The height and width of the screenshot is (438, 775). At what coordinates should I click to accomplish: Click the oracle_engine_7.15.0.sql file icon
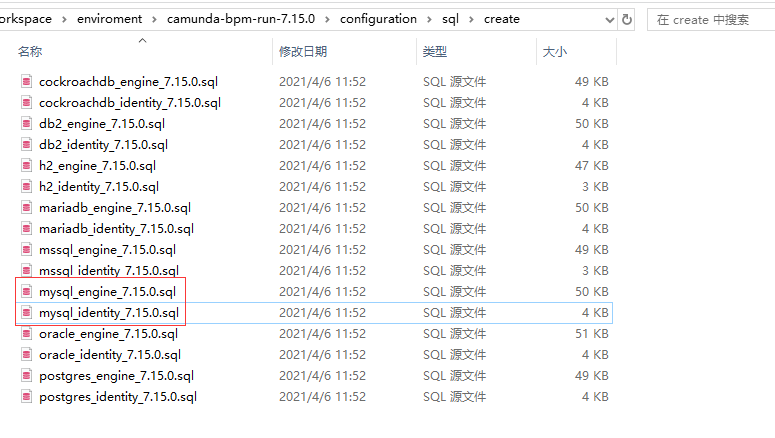click(27, 334)
